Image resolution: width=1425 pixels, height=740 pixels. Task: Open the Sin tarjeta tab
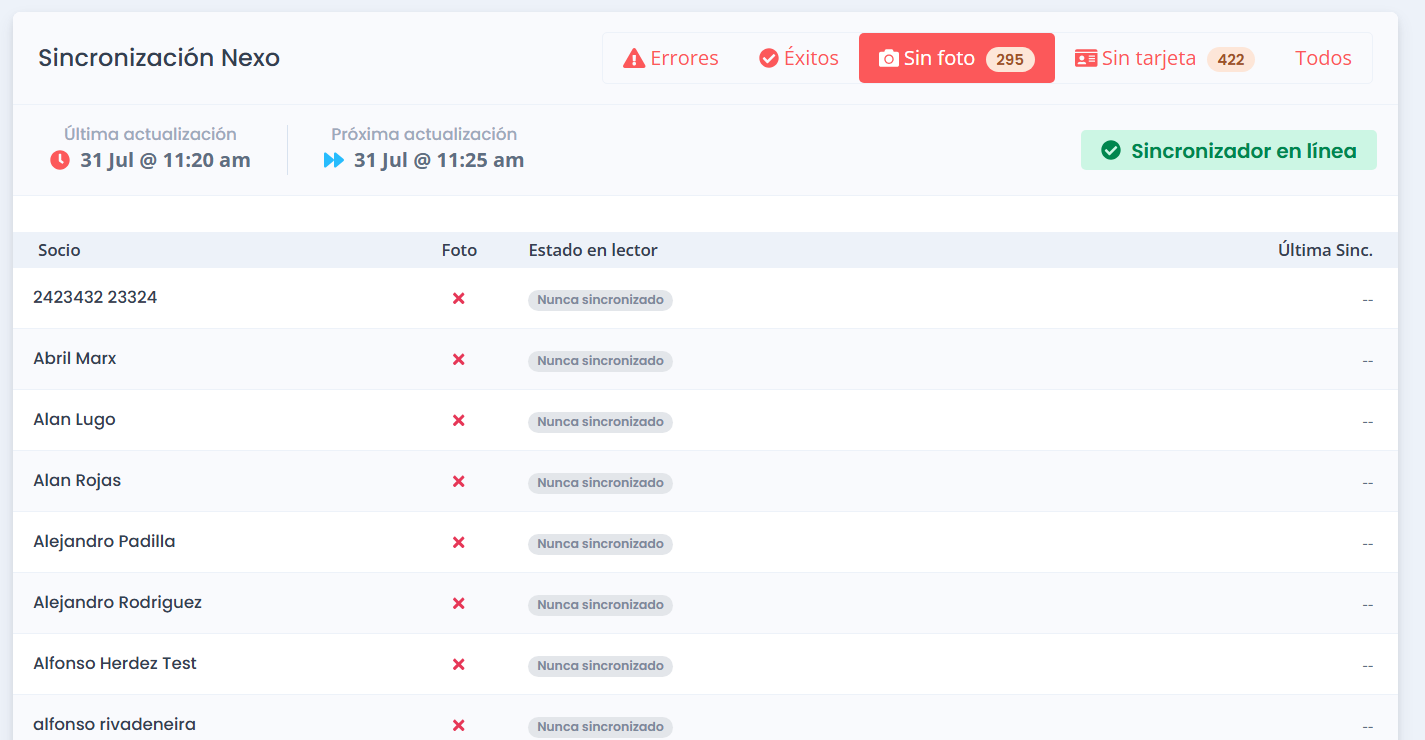click(x=1165, y=58)
